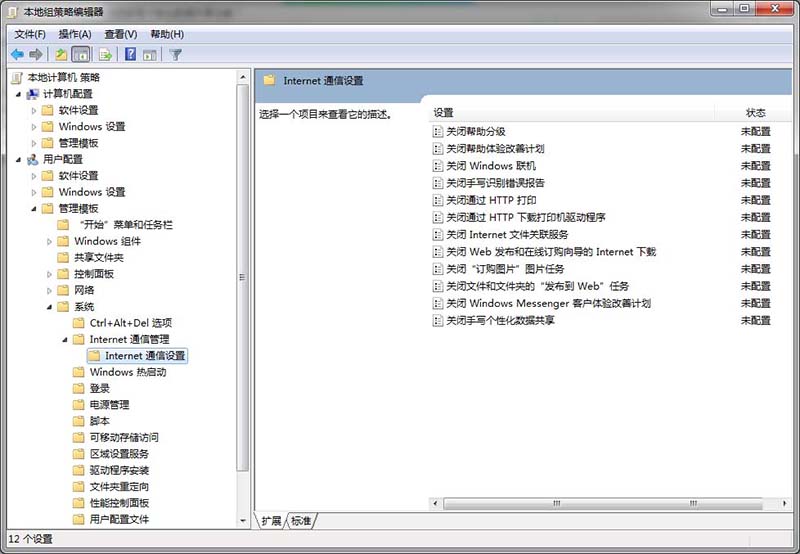800x554 pixels.
Task: Open Help via the question mark icon
Action: click(130, 54)
